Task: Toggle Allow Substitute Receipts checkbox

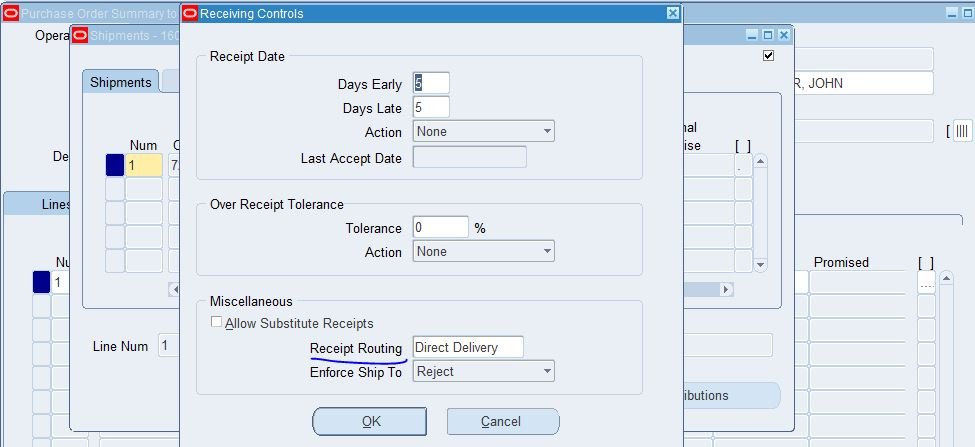Action: [216, 323]
